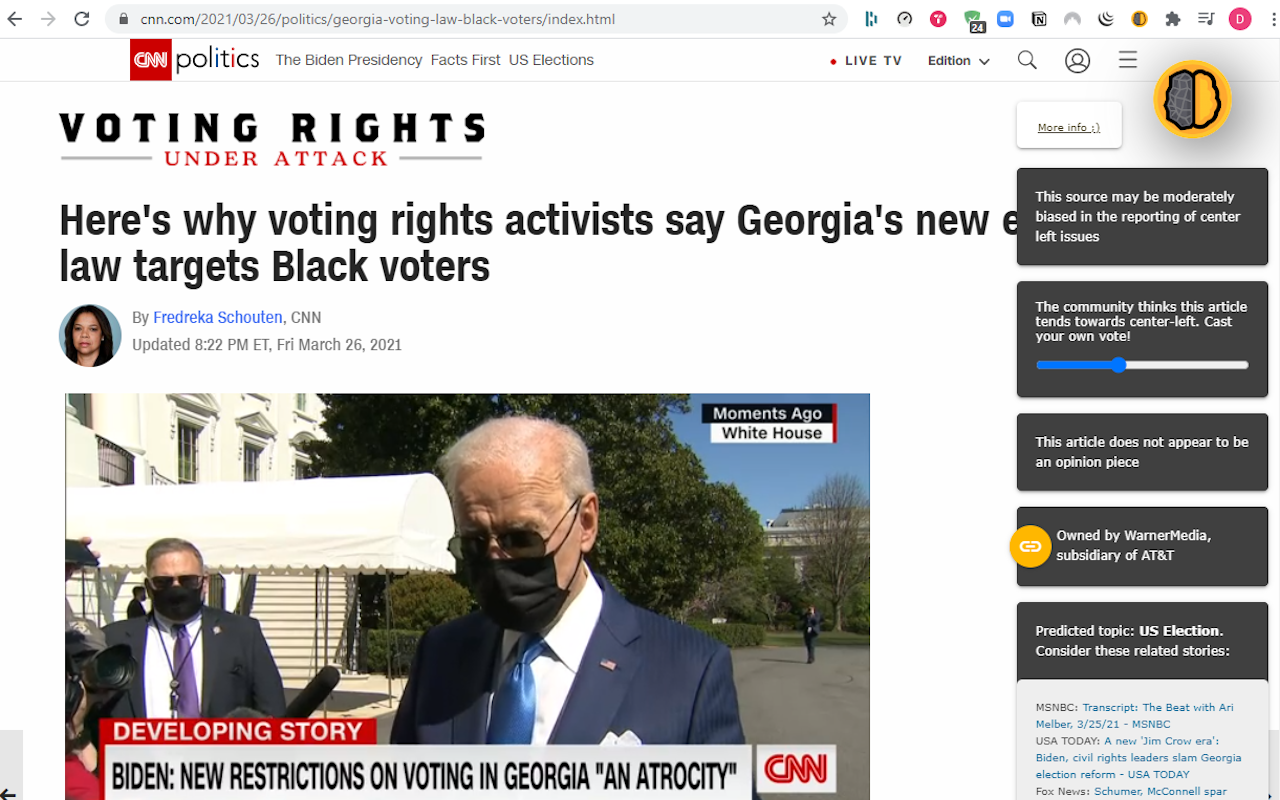1280x800 pixels.
Task: Reload the page
Action: (x=82, y=19)
